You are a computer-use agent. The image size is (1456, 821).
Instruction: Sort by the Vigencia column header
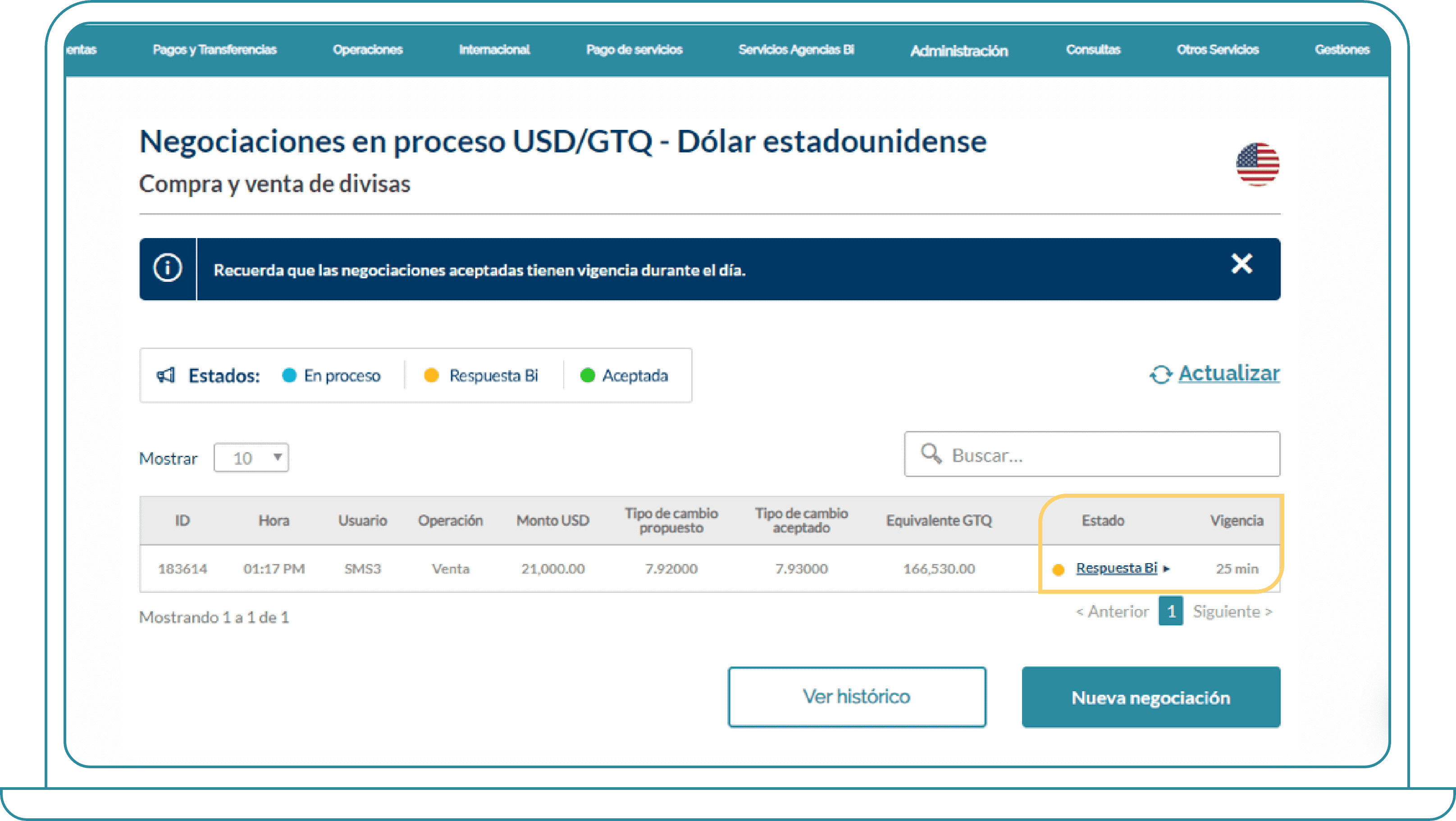click(1237, 520)
